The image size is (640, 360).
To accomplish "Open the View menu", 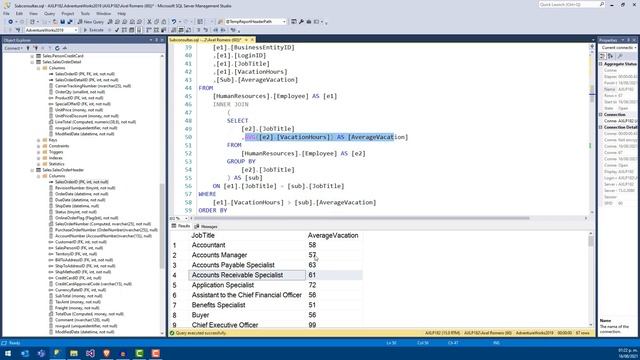I will [x=33, y=13].
